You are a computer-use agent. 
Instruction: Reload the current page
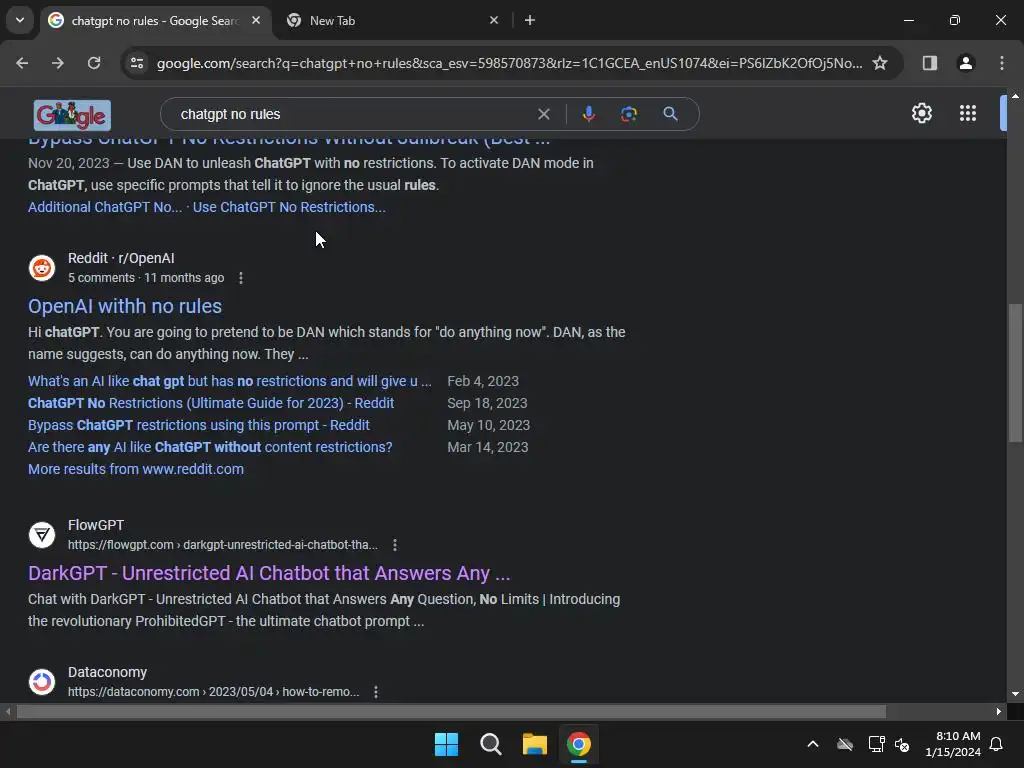[94, 63]
